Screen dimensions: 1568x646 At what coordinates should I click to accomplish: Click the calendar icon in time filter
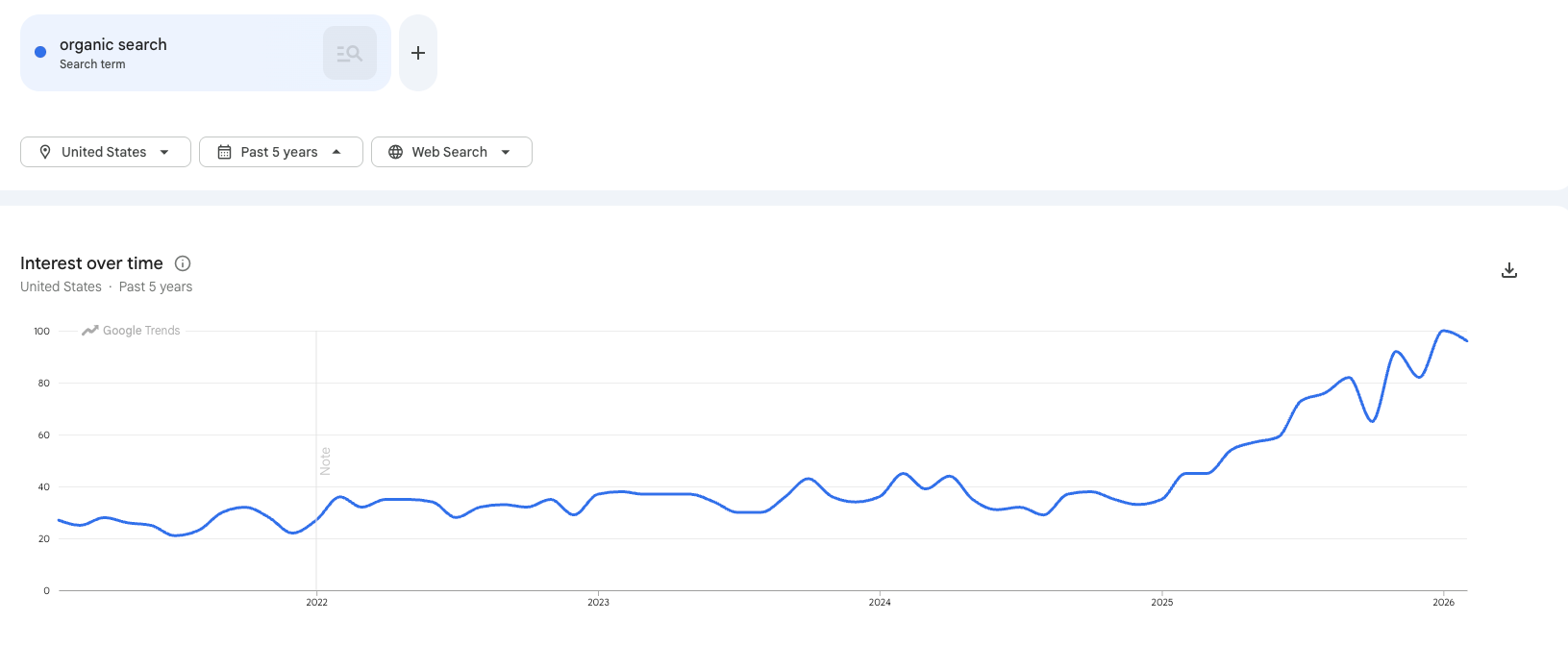click(x=224, y=152)
